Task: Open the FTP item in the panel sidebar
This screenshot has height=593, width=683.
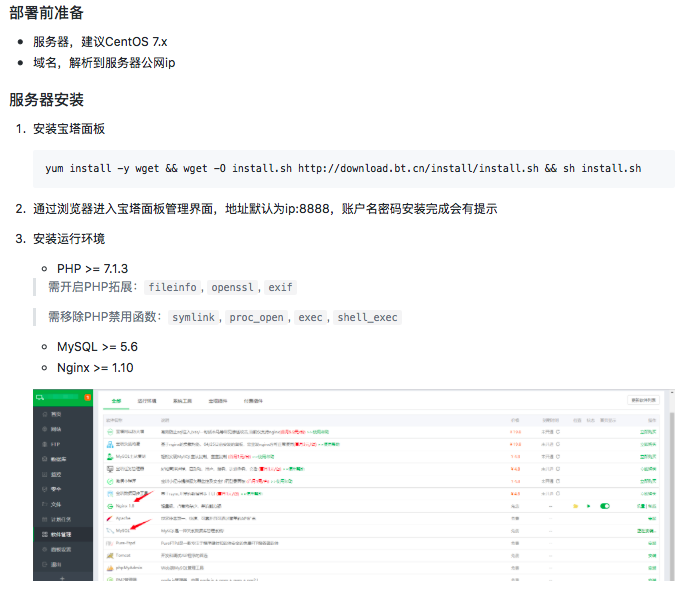Action: [x=63, y=444]
